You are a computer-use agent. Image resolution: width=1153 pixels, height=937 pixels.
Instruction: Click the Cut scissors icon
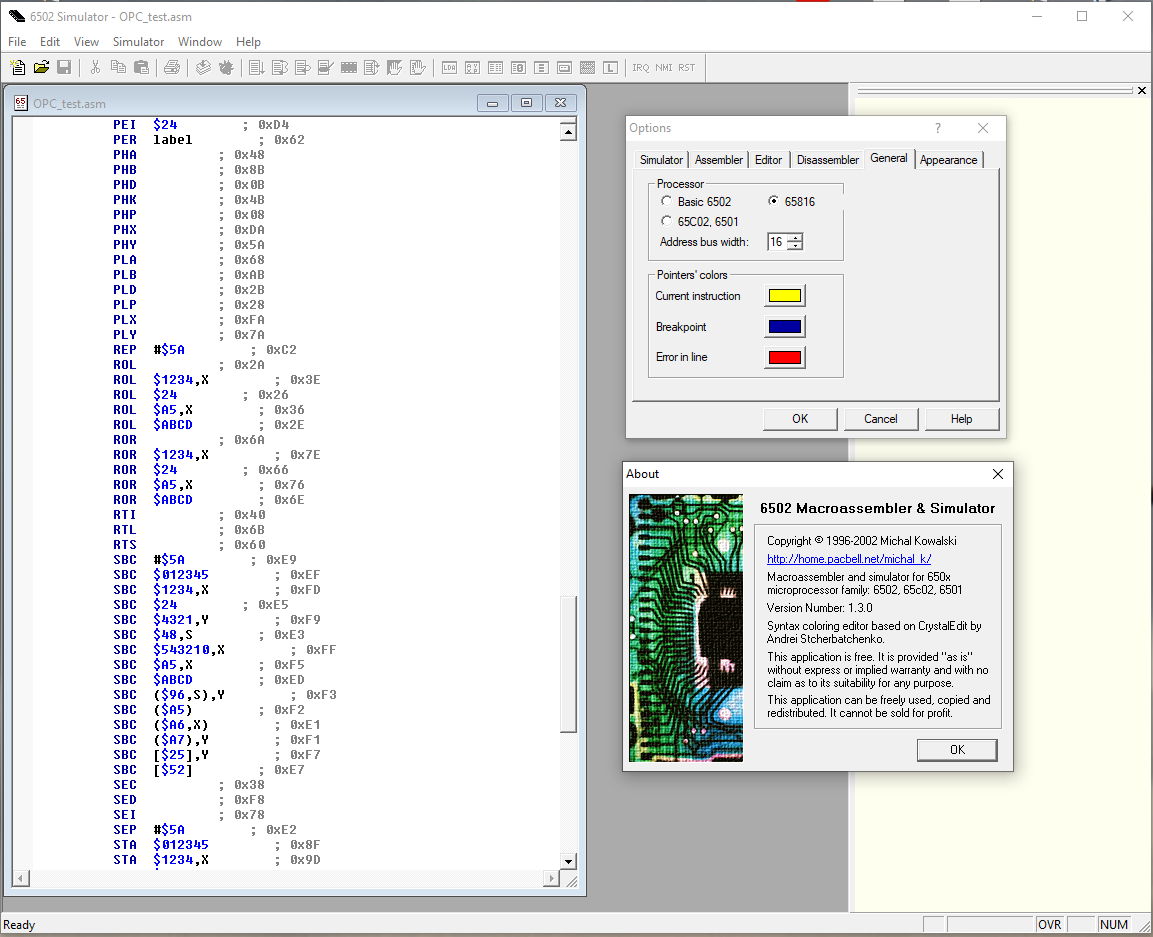95,68
